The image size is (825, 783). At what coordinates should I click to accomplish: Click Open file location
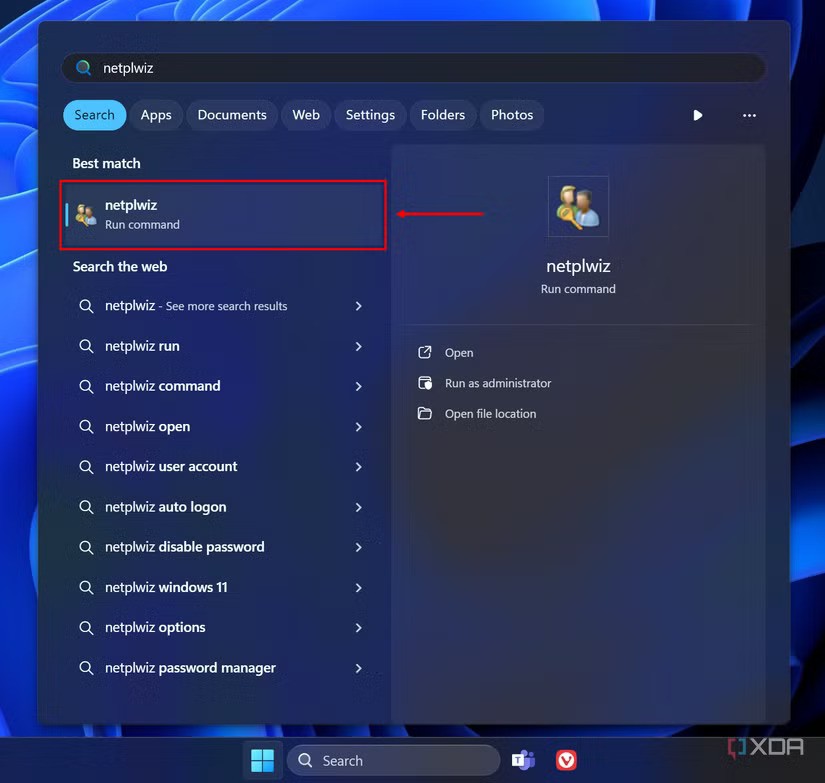[x=490, y=413]
